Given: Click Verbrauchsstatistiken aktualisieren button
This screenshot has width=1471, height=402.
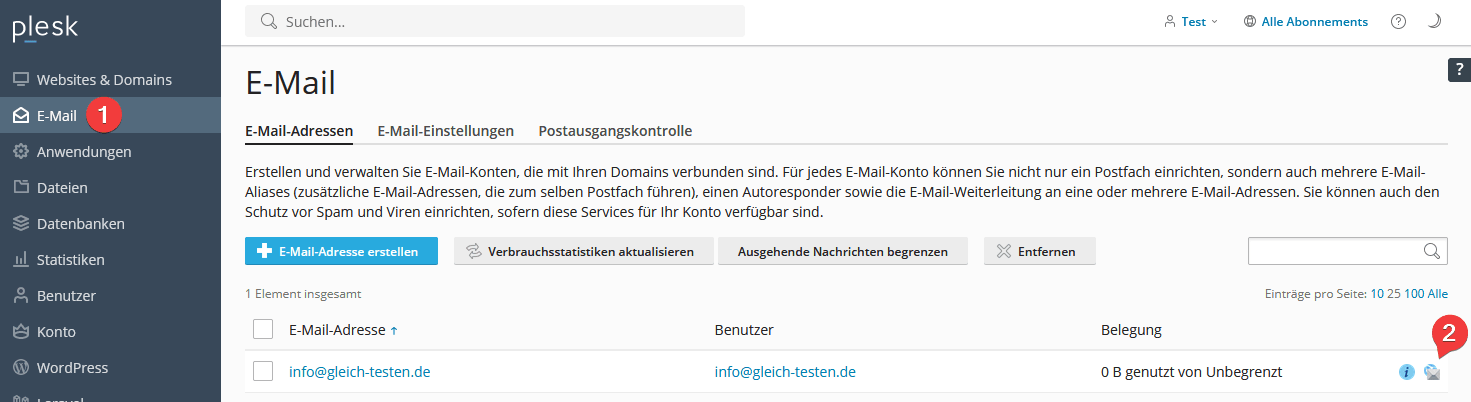Looking at the screenshot, I should coord(582,251).
